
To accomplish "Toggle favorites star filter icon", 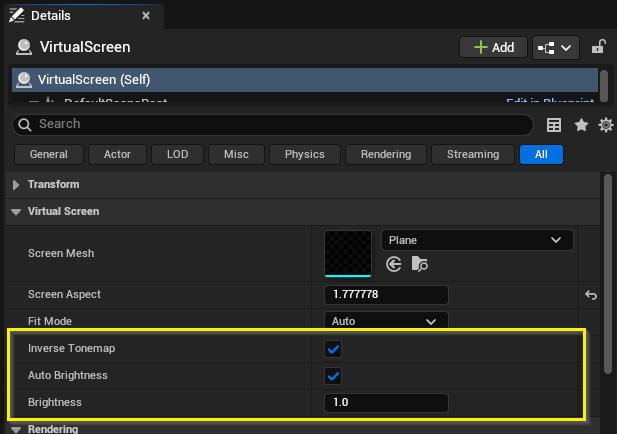I will (581, 125).
